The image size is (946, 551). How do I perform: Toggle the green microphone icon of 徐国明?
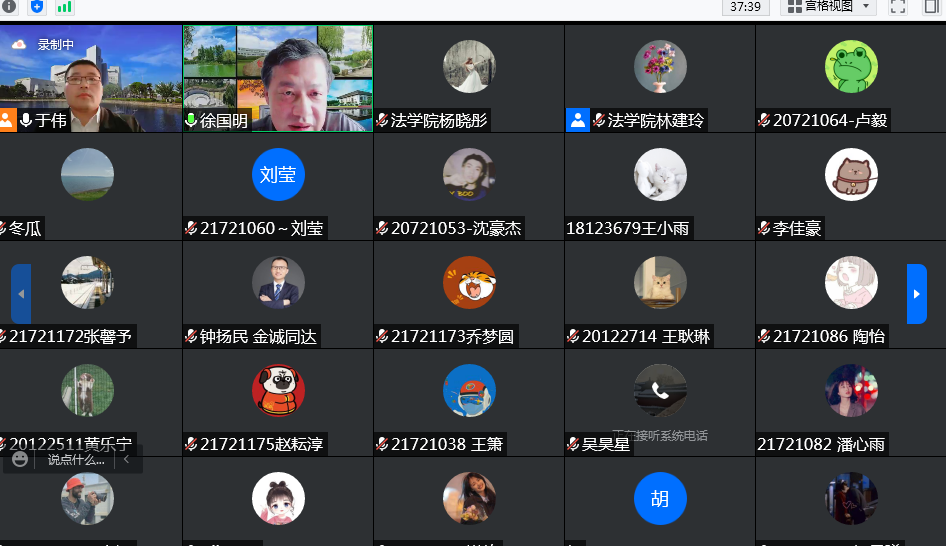coord(191,121)
